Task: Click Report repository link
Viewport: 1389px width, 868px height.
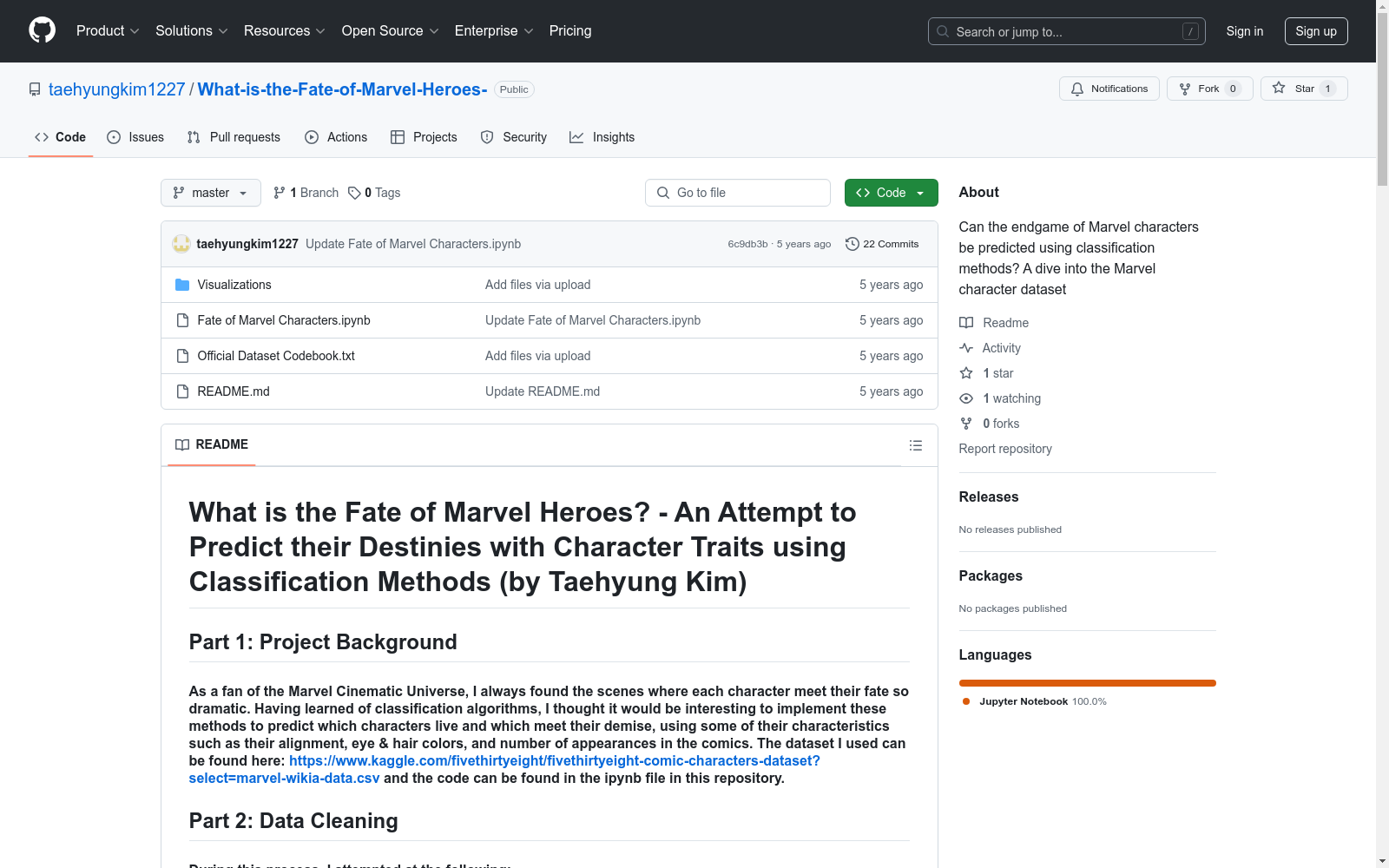Action: tap(1005, 449)
